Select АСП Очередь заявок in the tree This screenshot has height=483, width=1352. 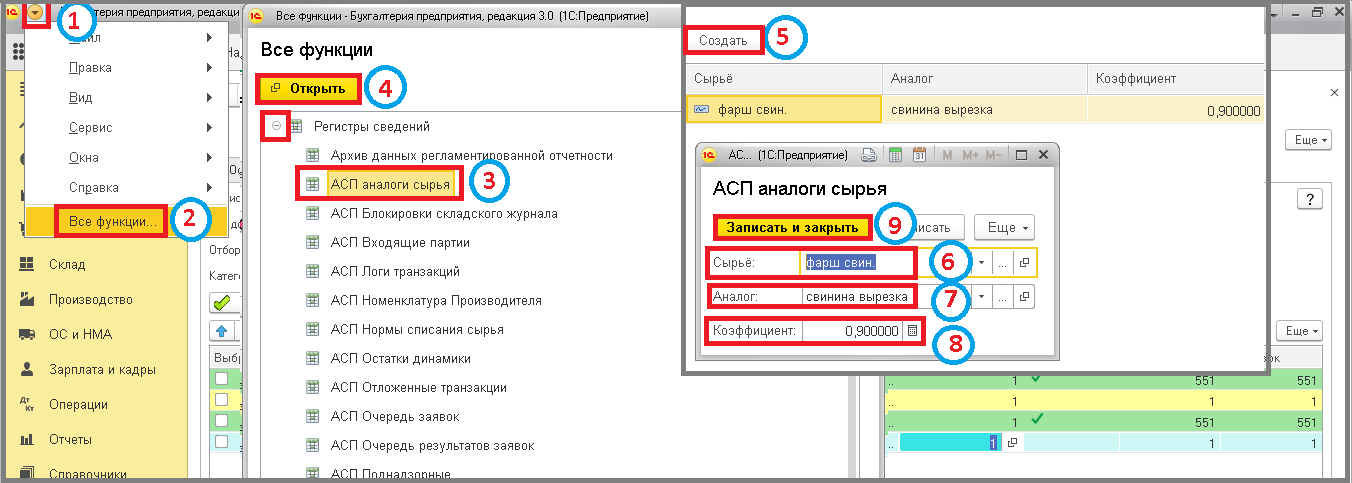(x=395, y=416)
